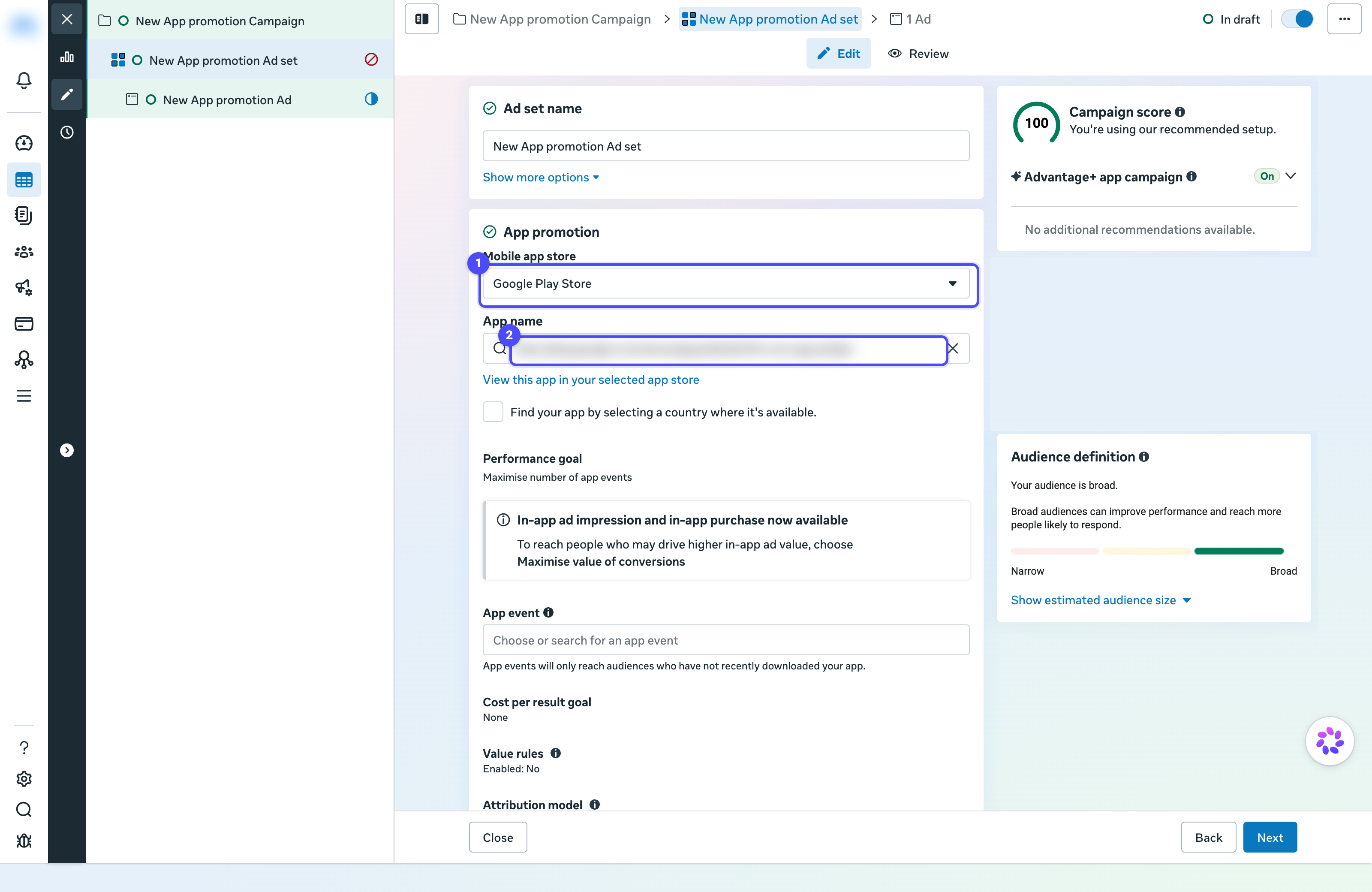Select New App promotion Ad tree row
The width and height of the screenshot is (1372, 892).
[241, 99]
